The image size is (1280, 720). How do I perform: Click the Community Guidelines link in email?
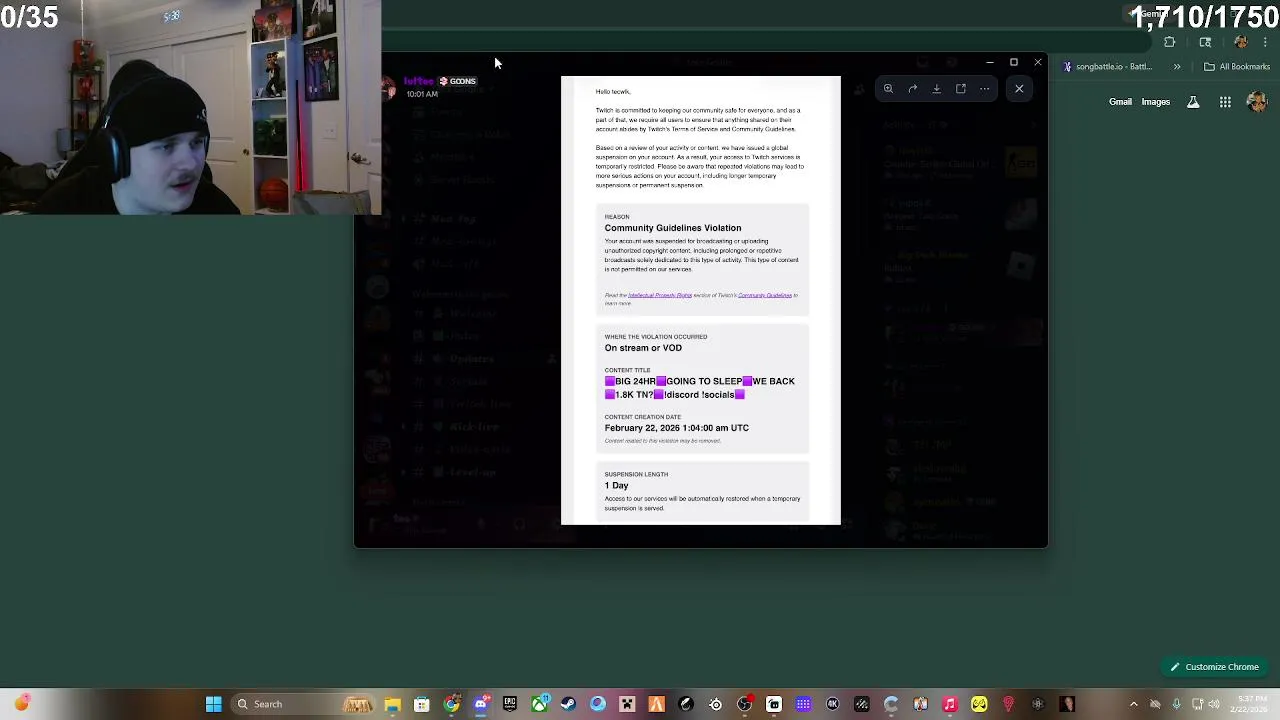click(765, 295)
